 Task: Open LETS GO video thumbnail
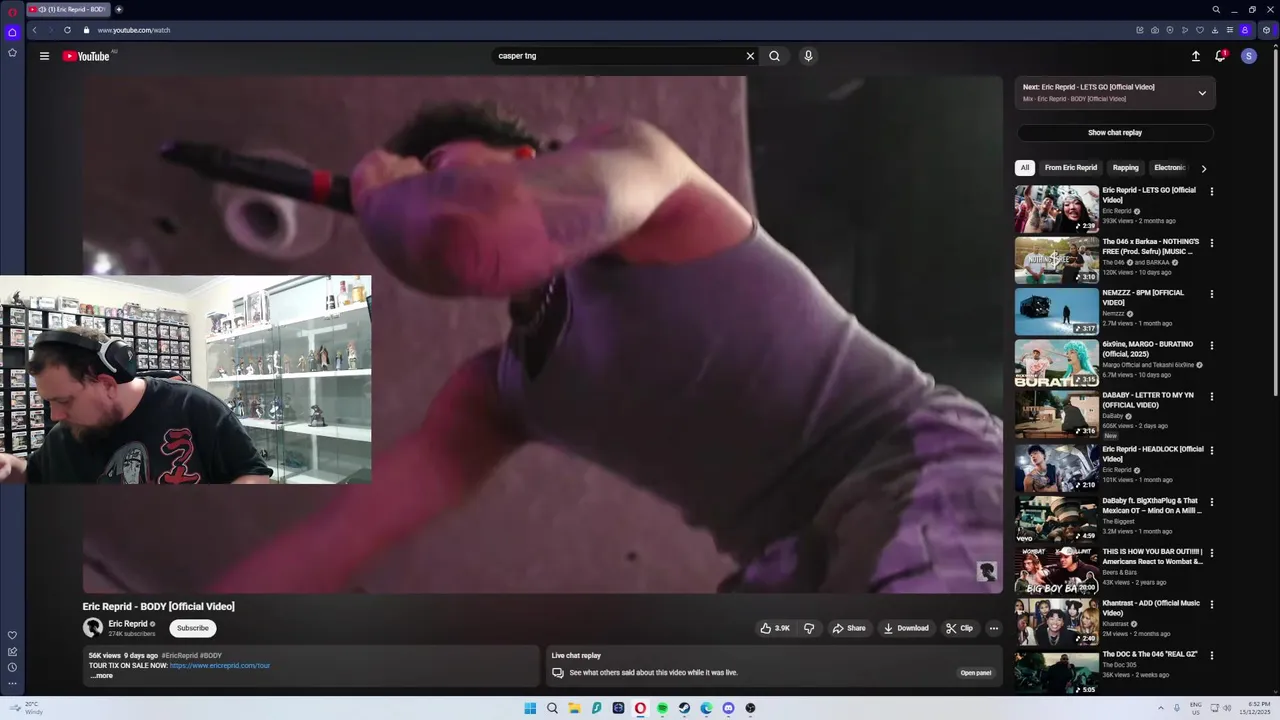point(1056,209)
